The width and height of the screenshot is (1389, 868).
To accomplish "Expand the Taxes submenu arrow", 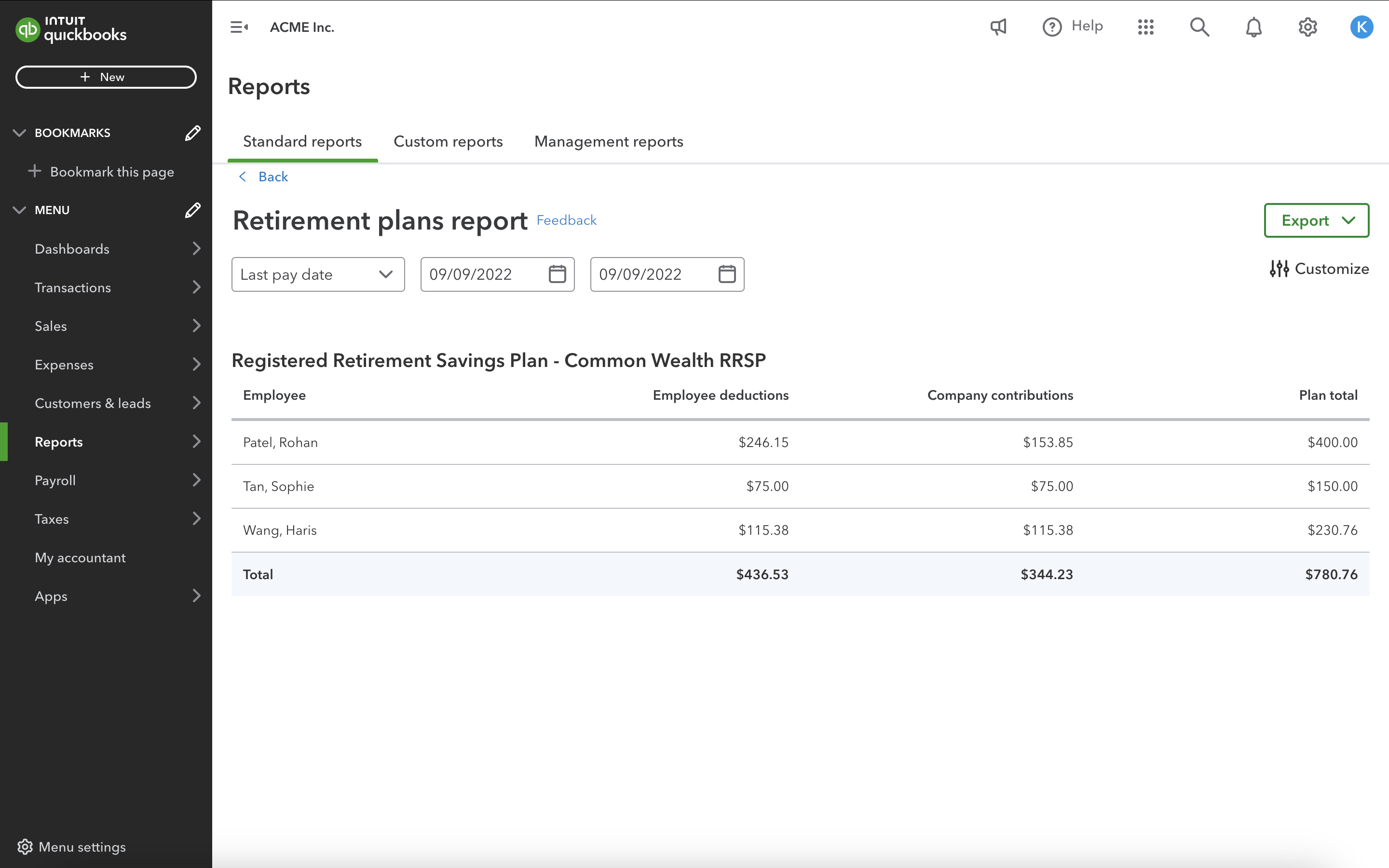I will 196,518.
